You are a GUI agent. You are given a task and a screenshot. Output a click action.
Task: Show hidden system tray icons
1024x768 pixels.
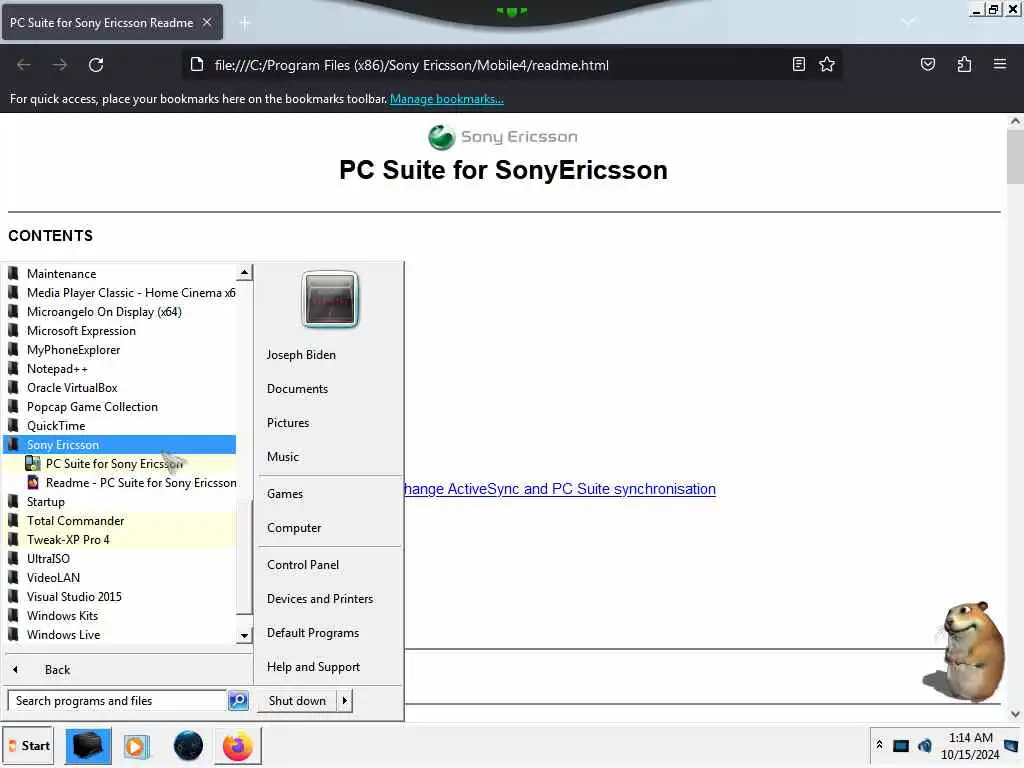[x=880, y=744]
